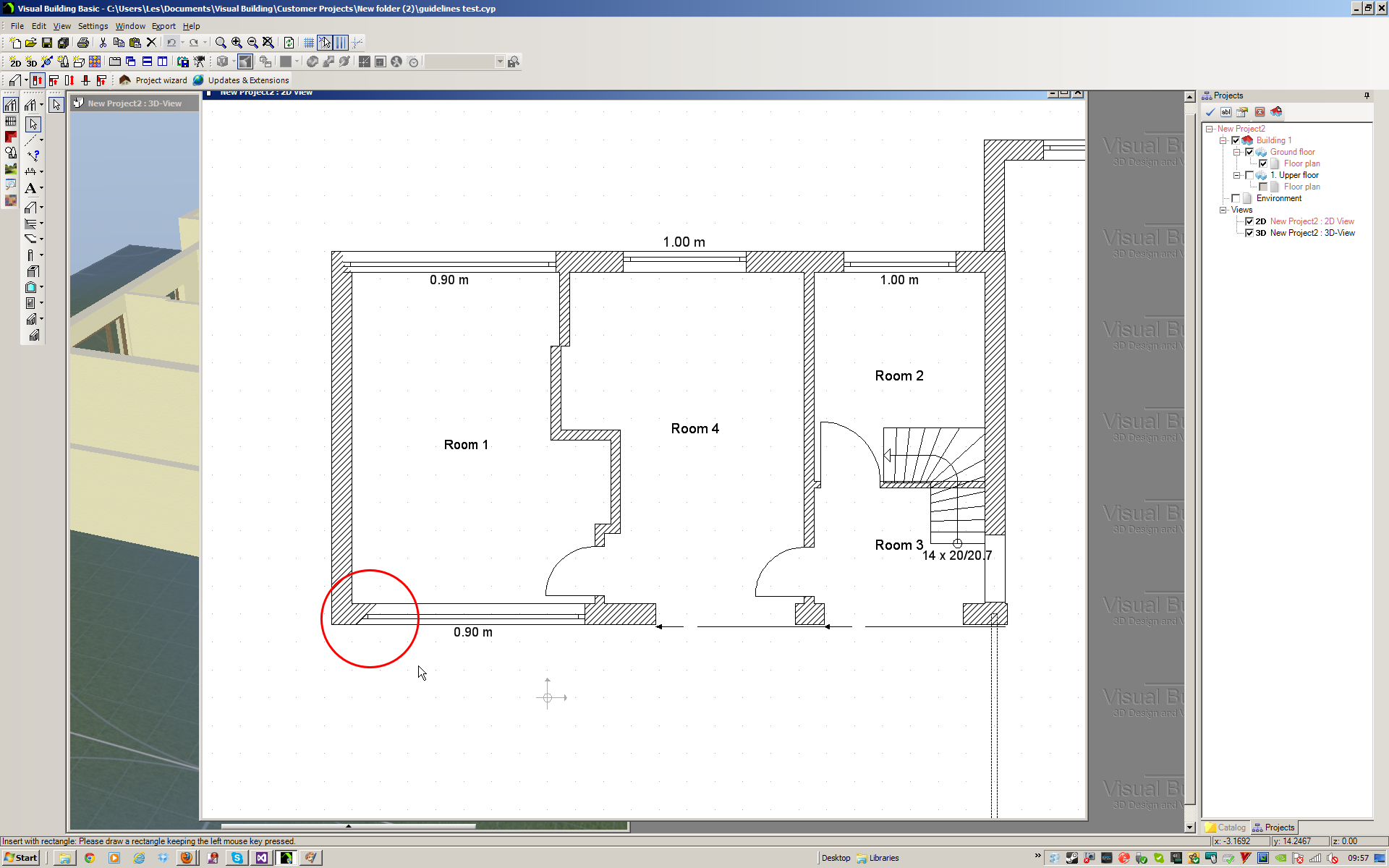Click the Print icon

click(82, 42)
